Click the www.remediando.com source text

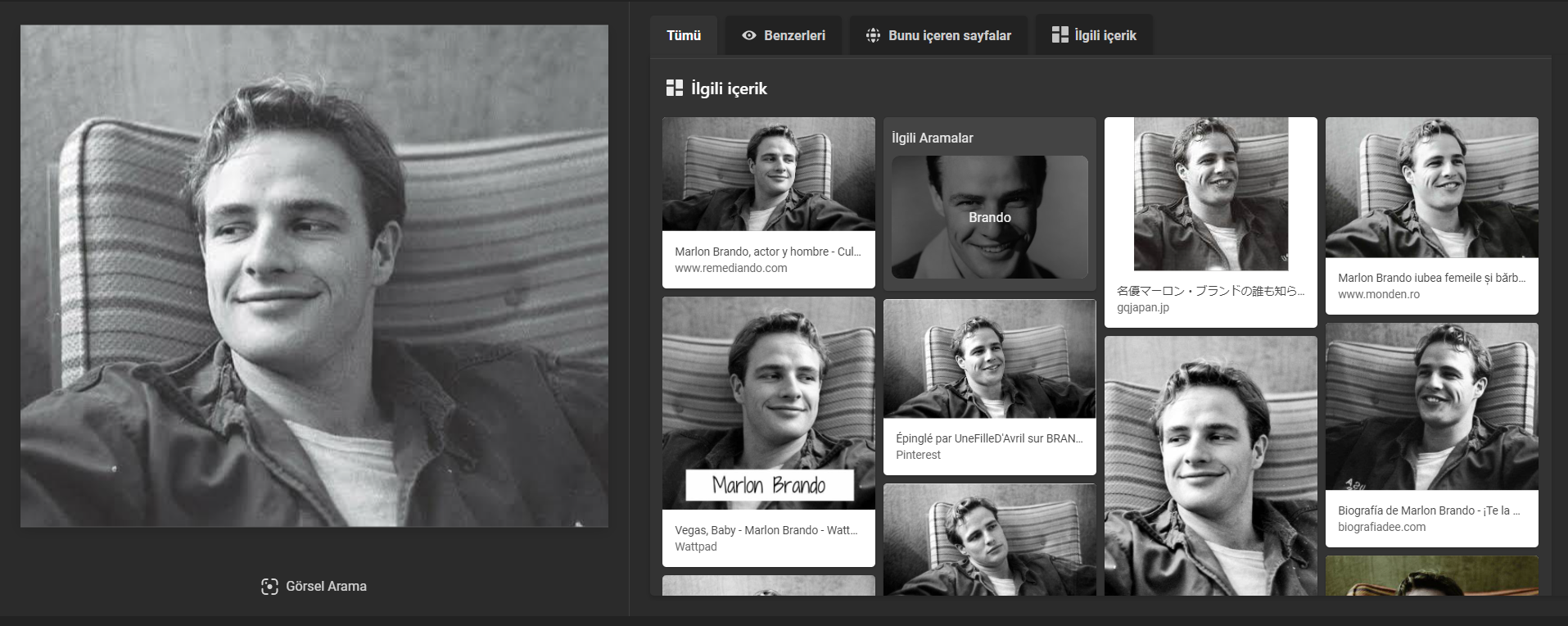coord(731,268)
